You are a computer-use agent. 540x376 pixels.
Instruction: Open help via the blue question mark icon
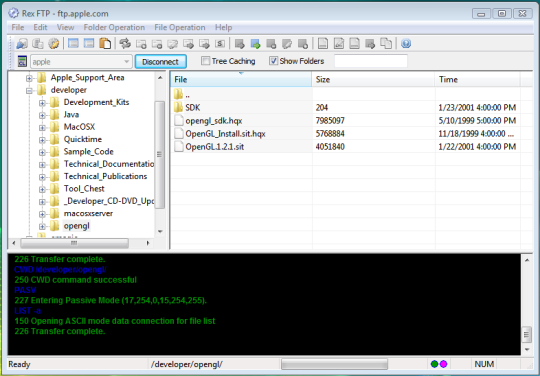pyautogui.click(x=406, y=44)
